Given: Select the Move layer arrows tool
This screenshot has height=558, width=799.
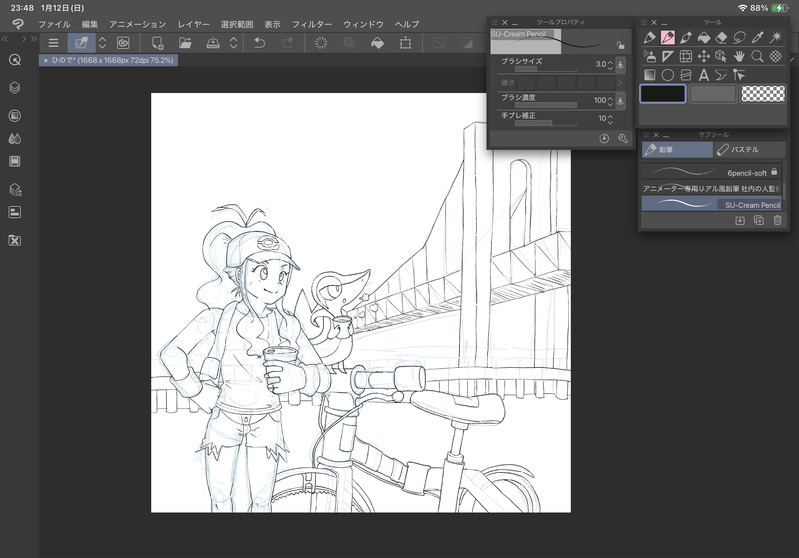Looking at the screenshot, I should pyautogui.click(x=704, y=56).
